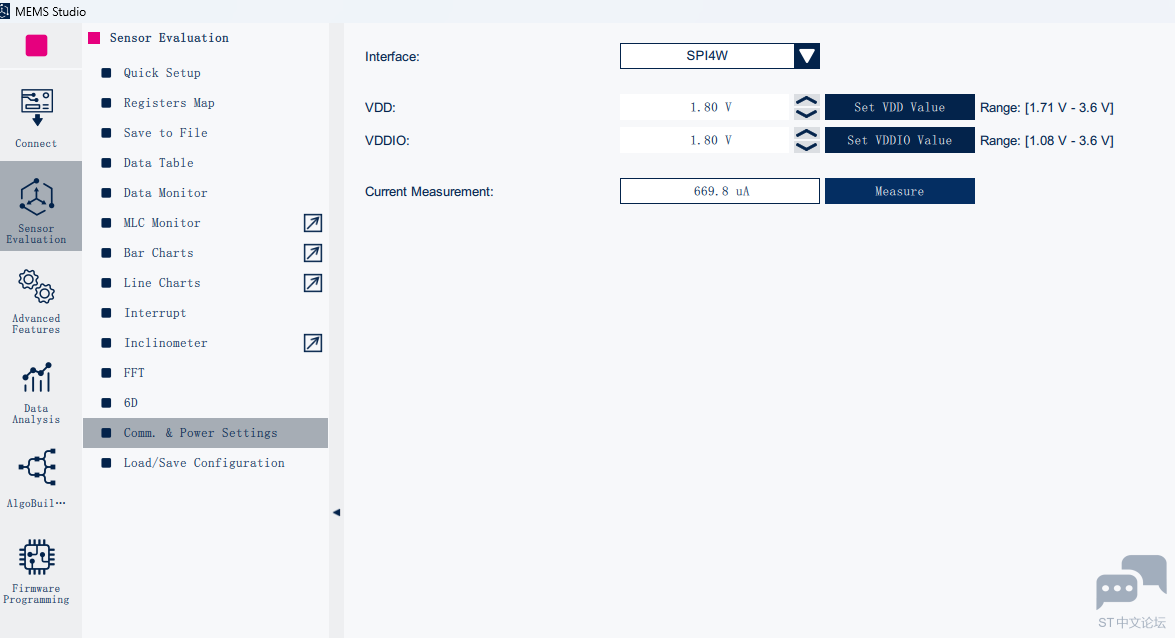Open the Connect panel icon
Image resolution: width=1175 pixels, height=638 pixels.
point(36,108)
